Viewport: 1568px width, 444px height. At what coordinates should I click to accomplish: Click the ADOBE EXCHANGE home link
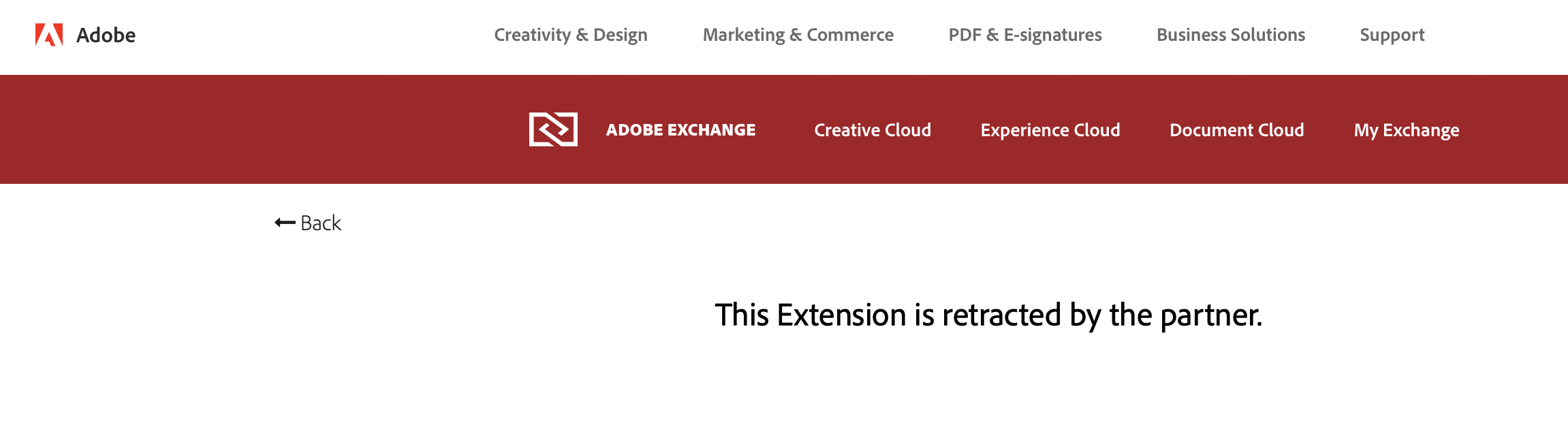point(680,129)
